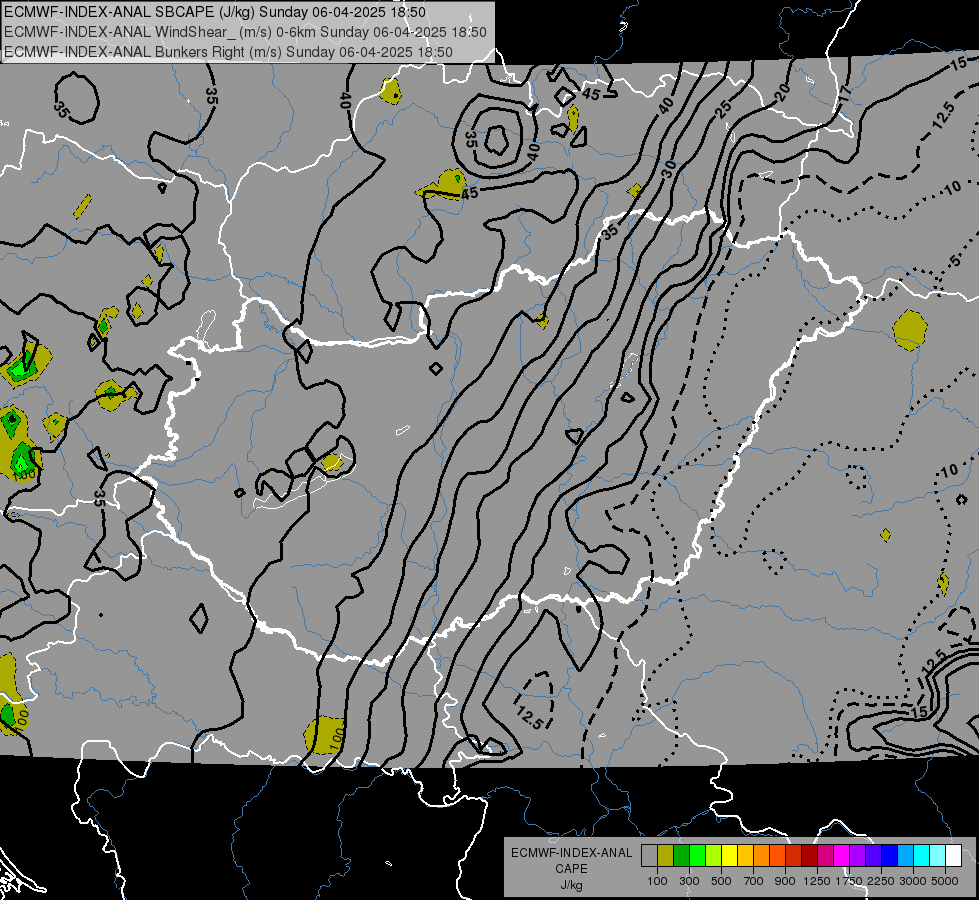The width and height of the screenshot is (979, 900).
Task: Click the 17 contour label on map
Action: [x=844, y=94]
